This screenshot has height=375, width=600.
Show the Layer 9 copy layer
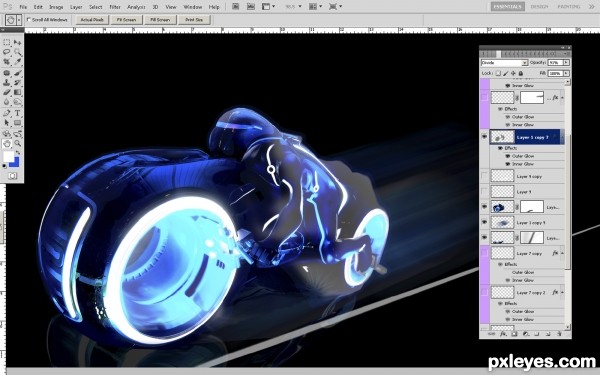point(484,176)
